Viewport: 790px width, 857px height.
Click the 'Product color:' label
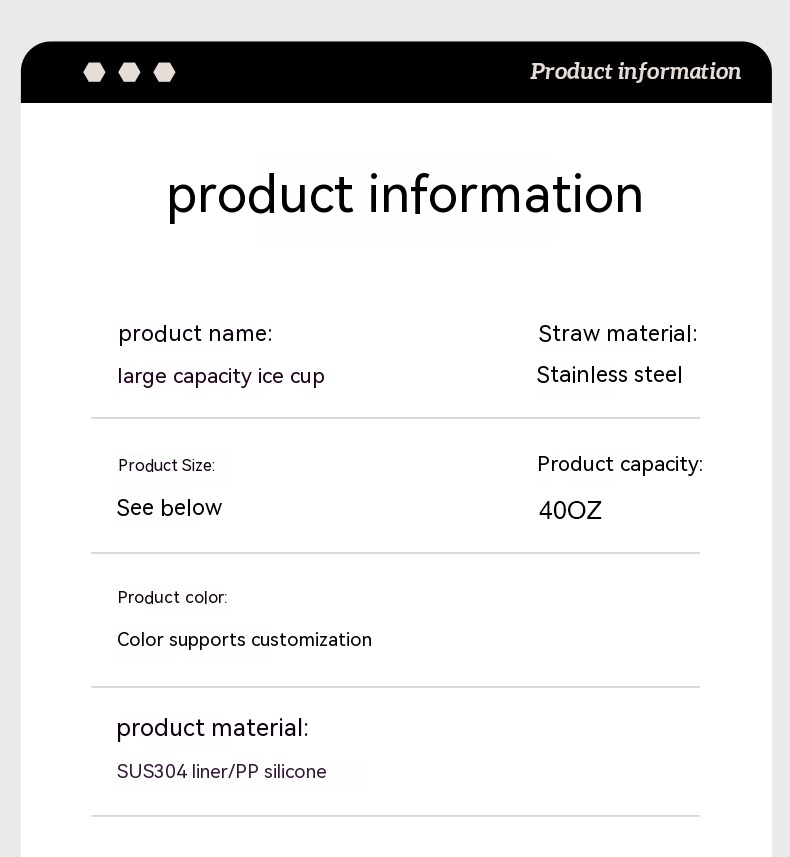coord(172,597)
